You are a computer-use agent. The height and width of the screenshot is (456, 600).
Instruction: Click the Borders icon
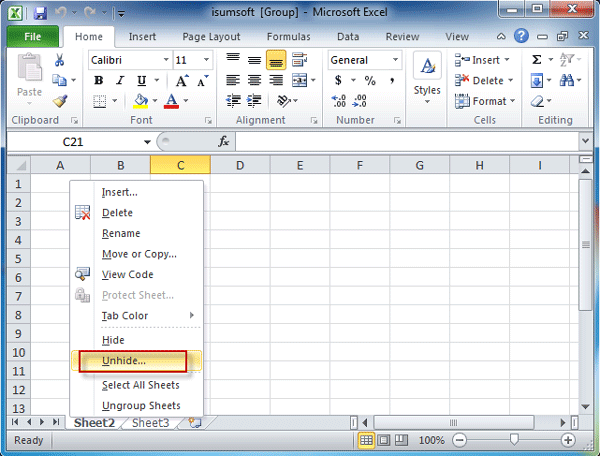tap(99, 101)
